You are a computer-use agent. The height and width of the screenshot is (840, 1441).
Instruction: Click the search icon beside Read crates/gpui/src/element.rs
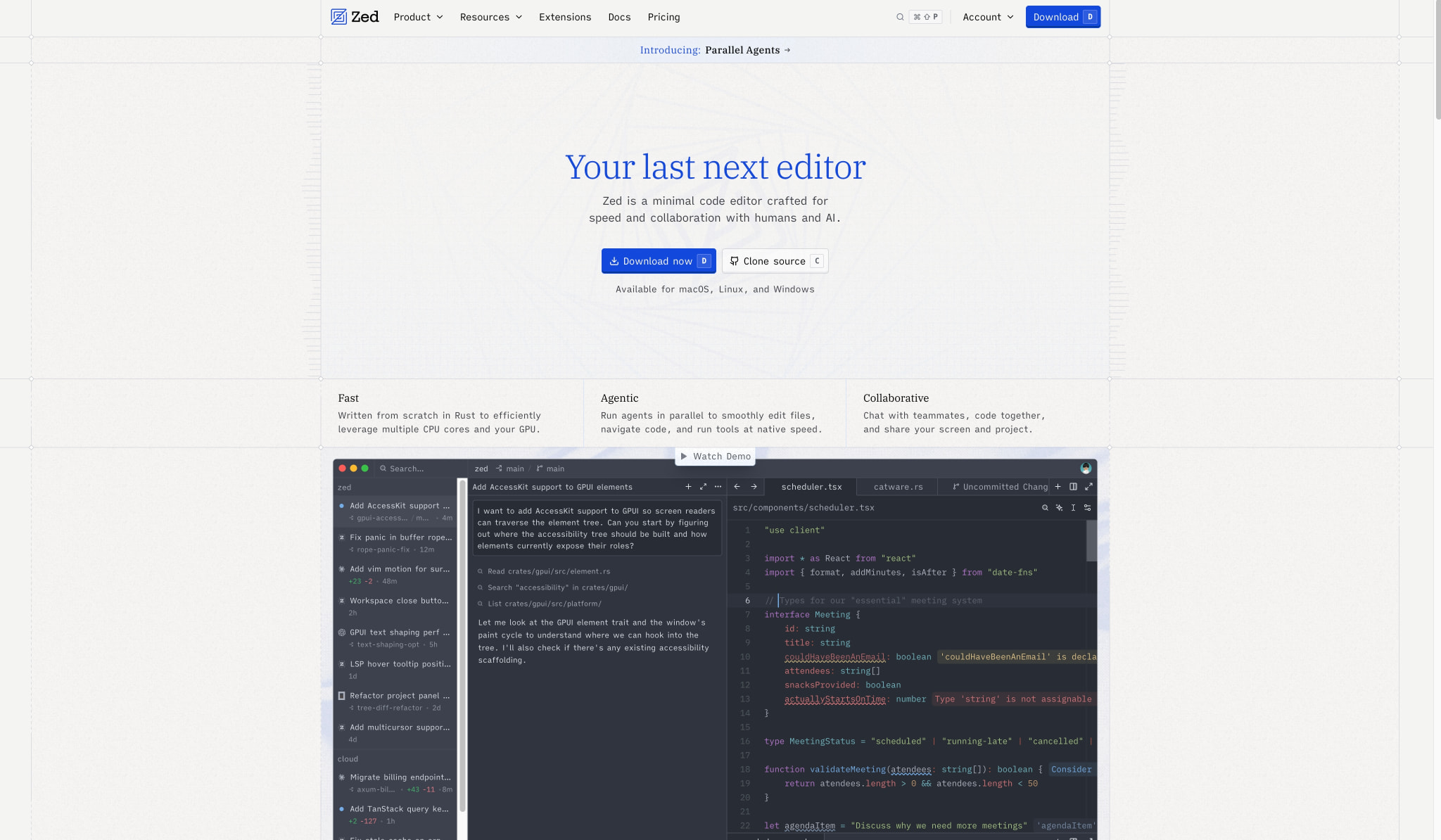pyautogui.click(x=481, y=572)
